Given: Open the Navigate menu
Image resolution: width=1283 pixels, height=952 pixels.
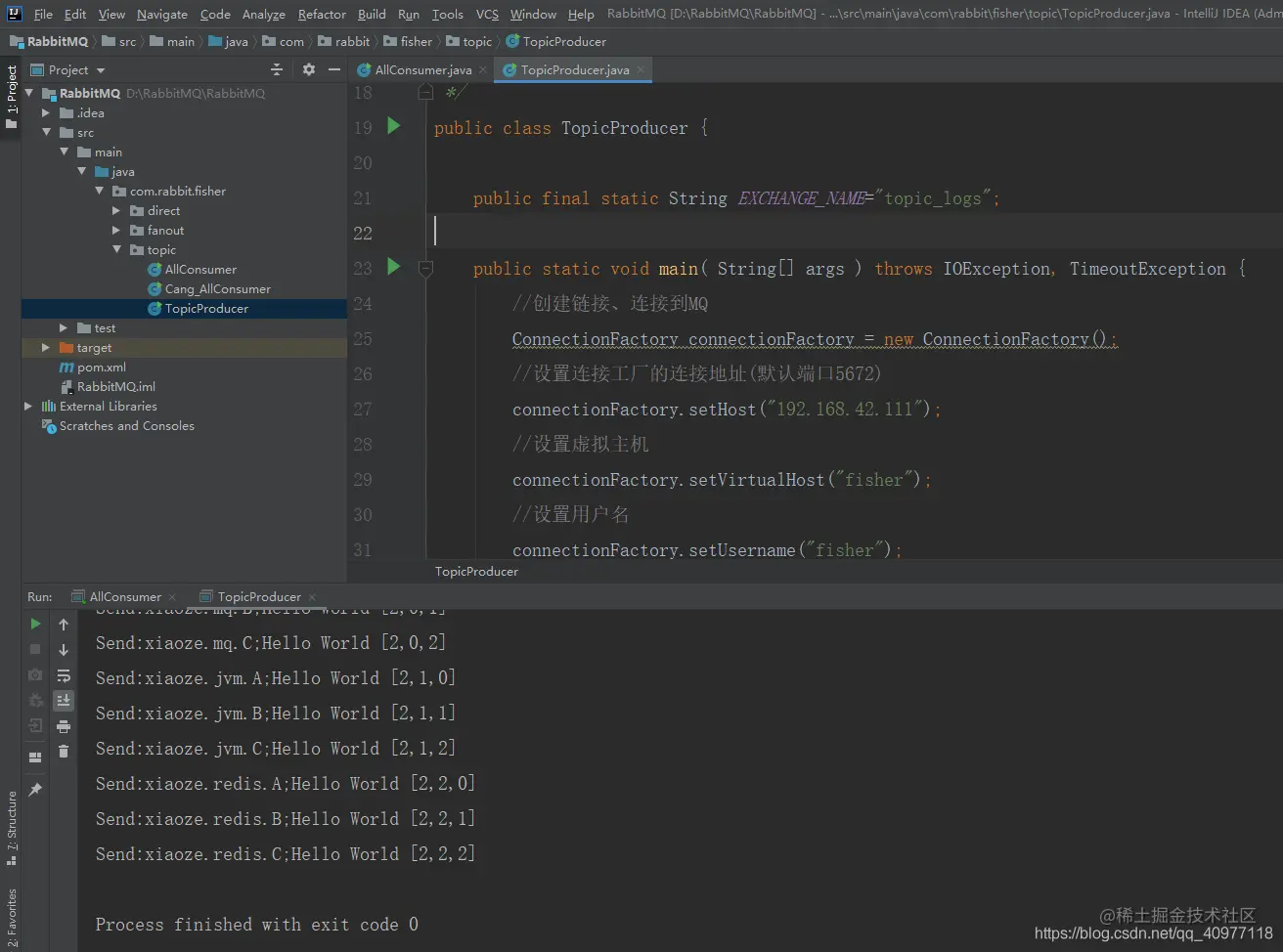Looking at the screenshot, I should (162, 14).
